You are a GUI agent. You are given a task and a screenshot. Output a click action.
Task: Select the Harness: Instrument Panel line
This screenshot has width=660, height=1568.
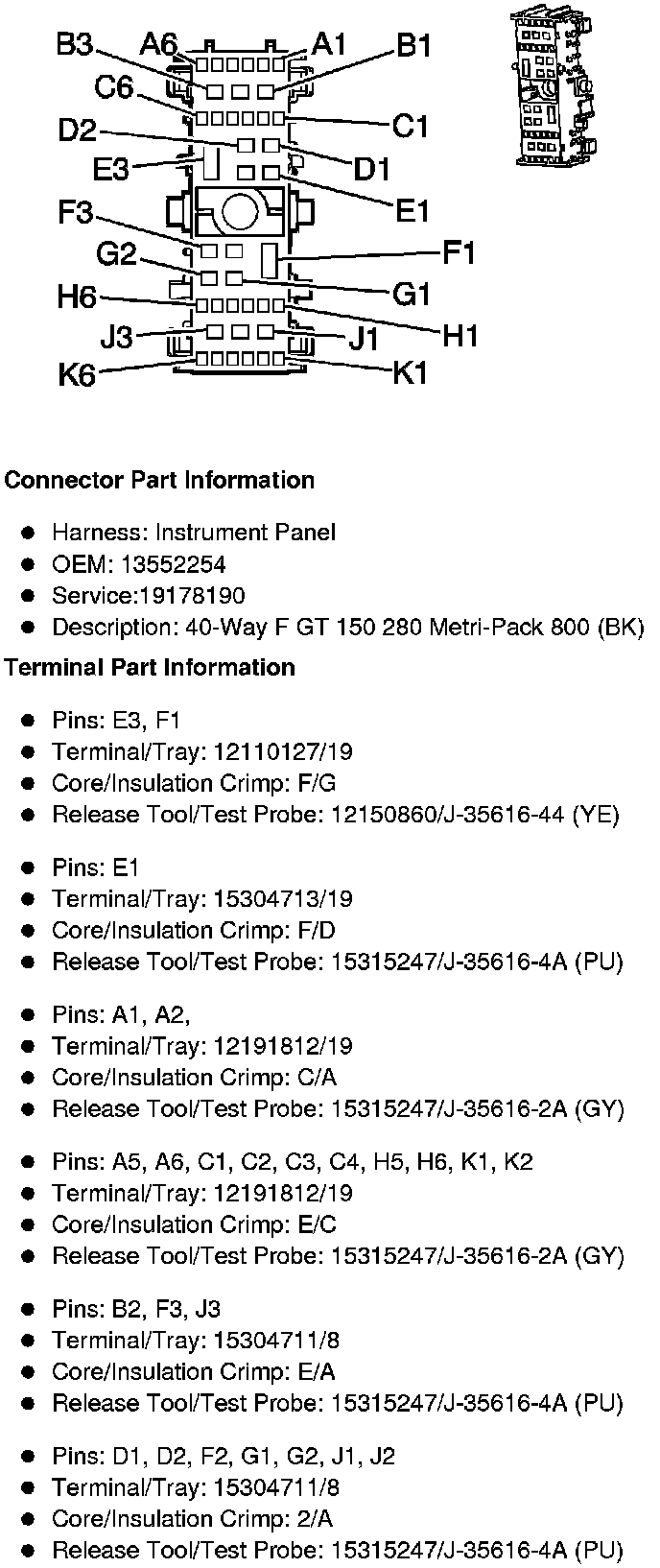click(194, 533)
